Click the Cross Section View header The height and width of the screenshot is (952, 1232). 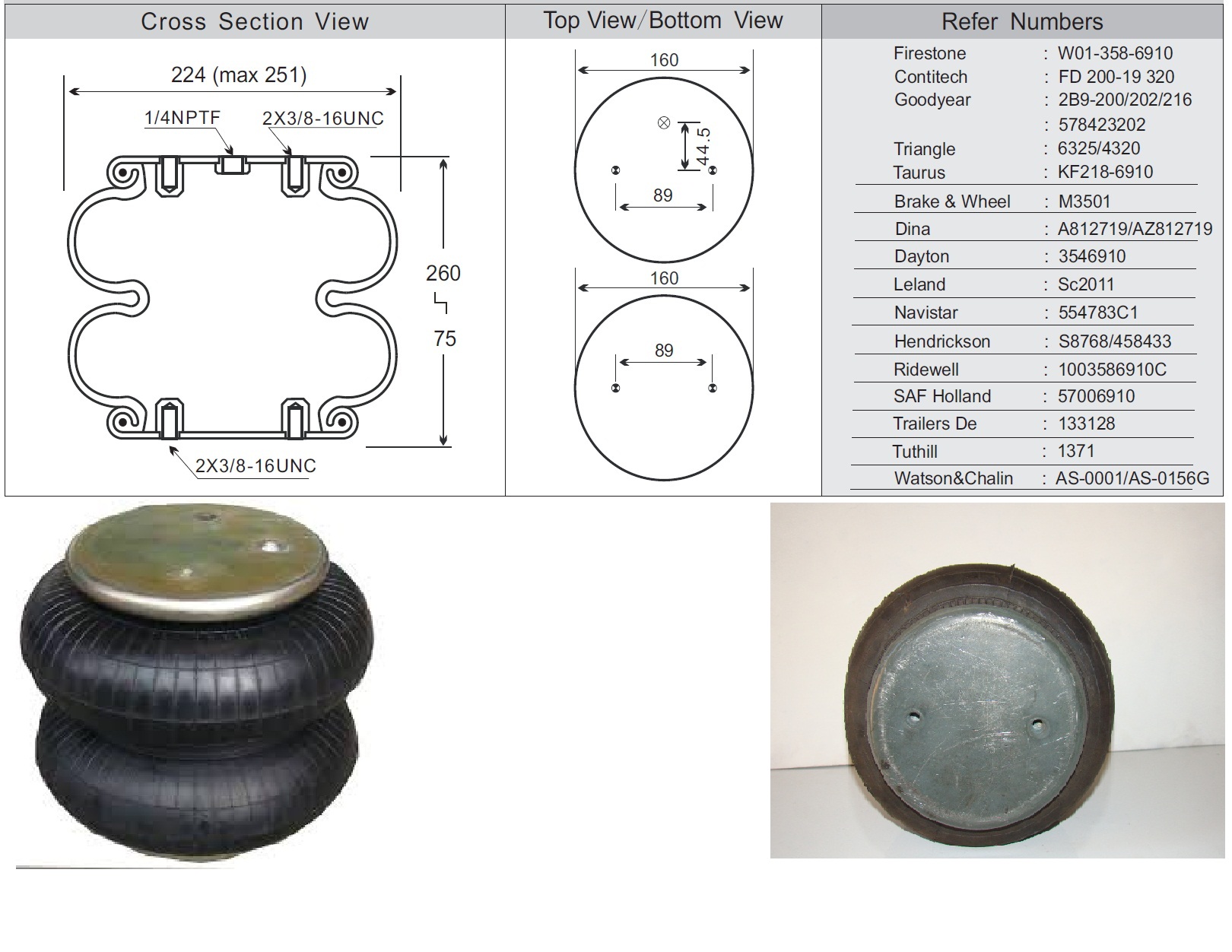255,21
